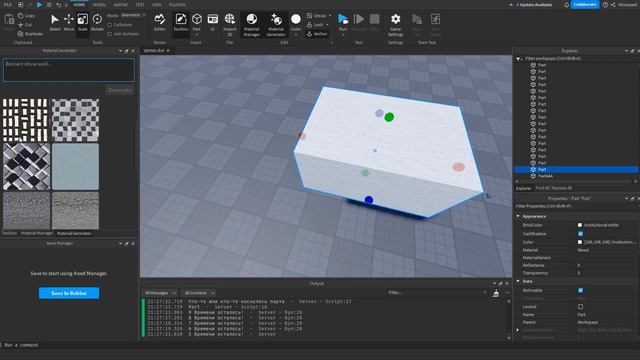Image resolution: width=640 pixels, height=360 pixels.
Task: Activate the Scale tool
Action: point(82,22)
